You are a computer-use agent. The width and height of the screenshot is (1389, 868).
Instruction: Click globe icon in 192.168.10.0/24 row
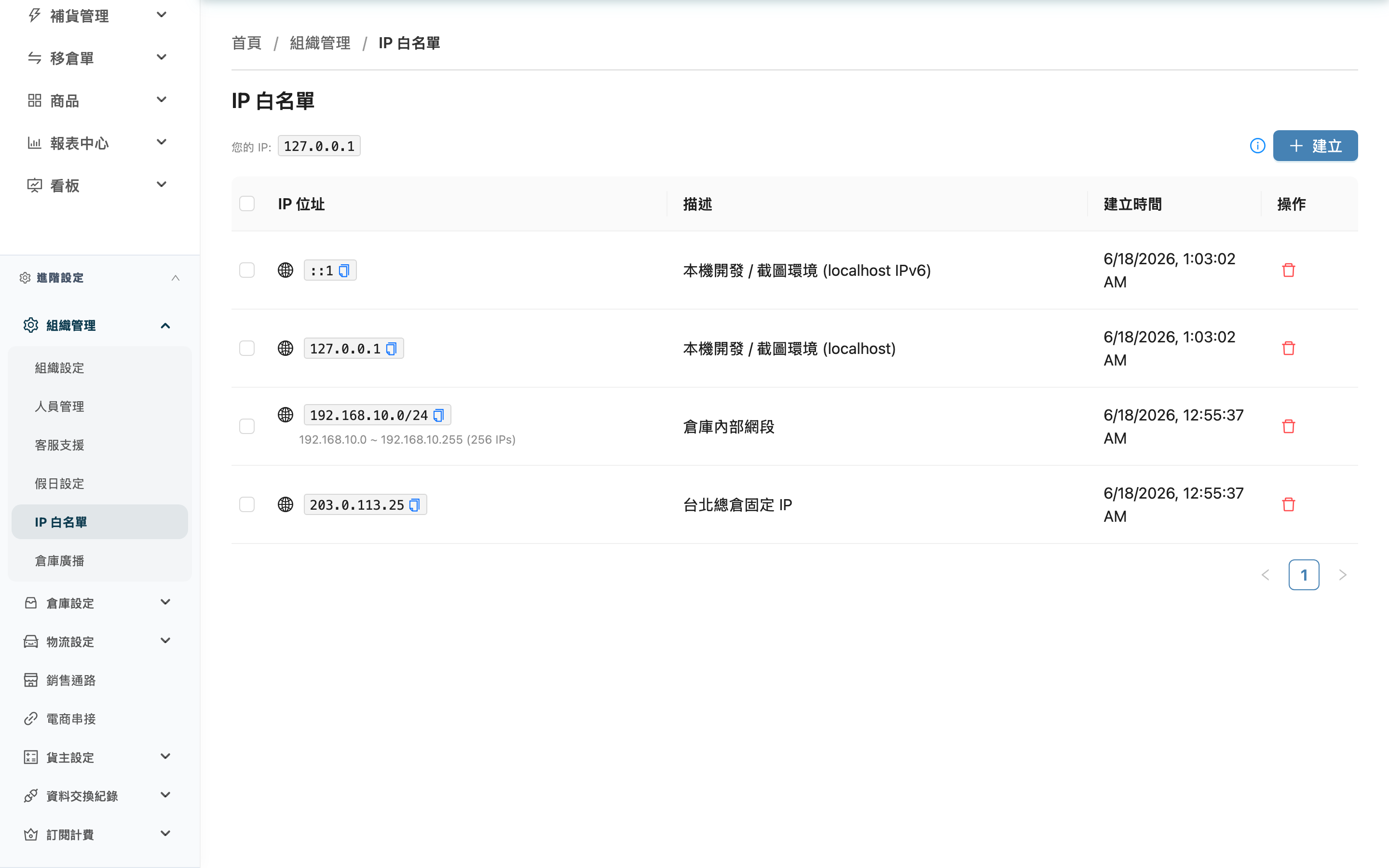(285, 415)
